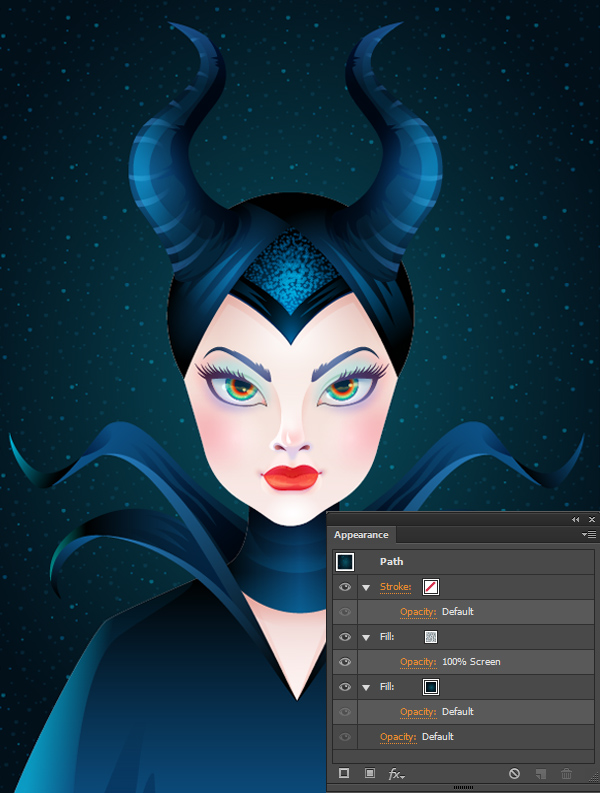Click the Delete Selected Item trash icon
The width and height of the screenshot is (600, 793).
(567, 773)
